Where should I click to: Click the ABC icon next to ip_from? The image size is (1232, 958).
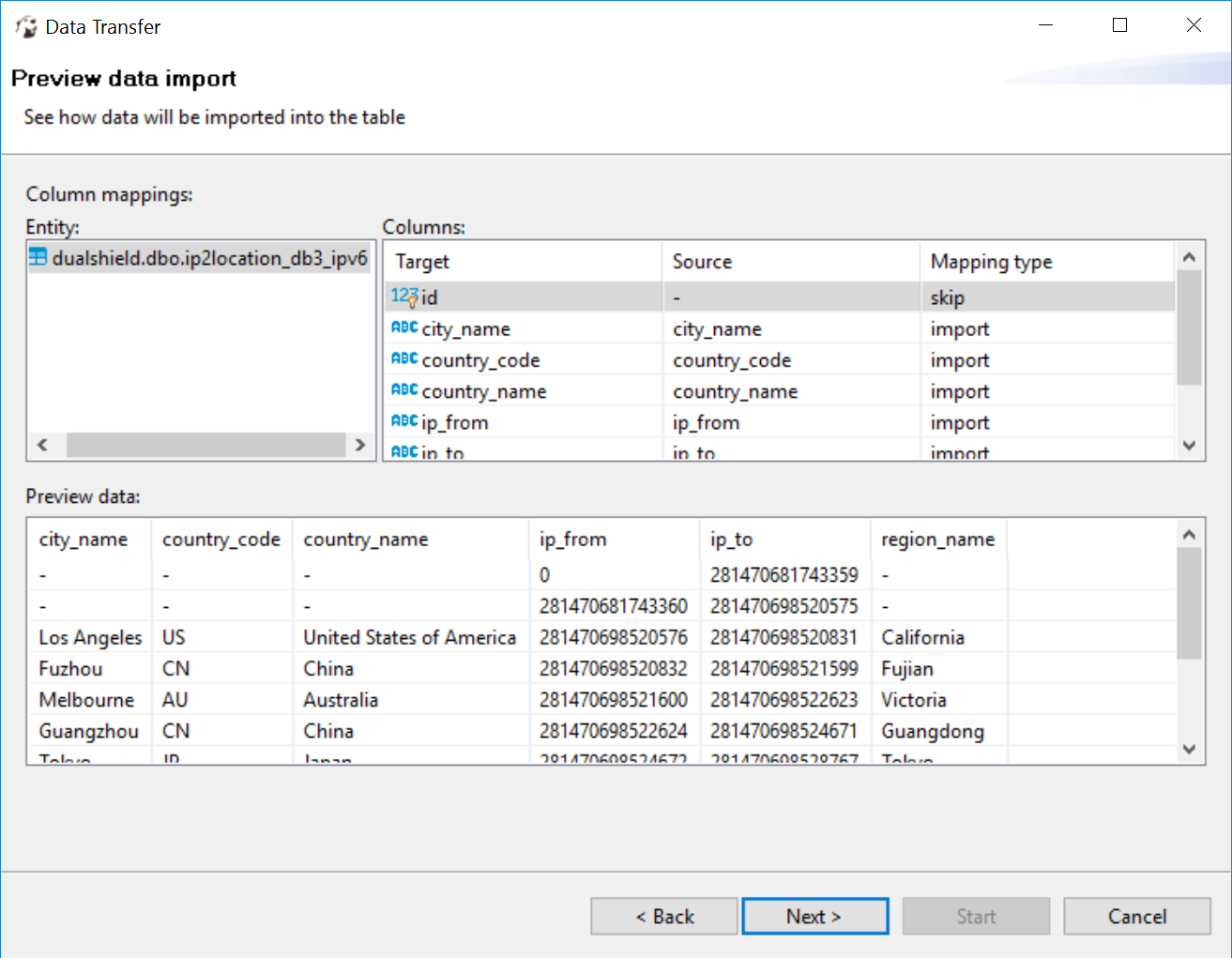404,422
